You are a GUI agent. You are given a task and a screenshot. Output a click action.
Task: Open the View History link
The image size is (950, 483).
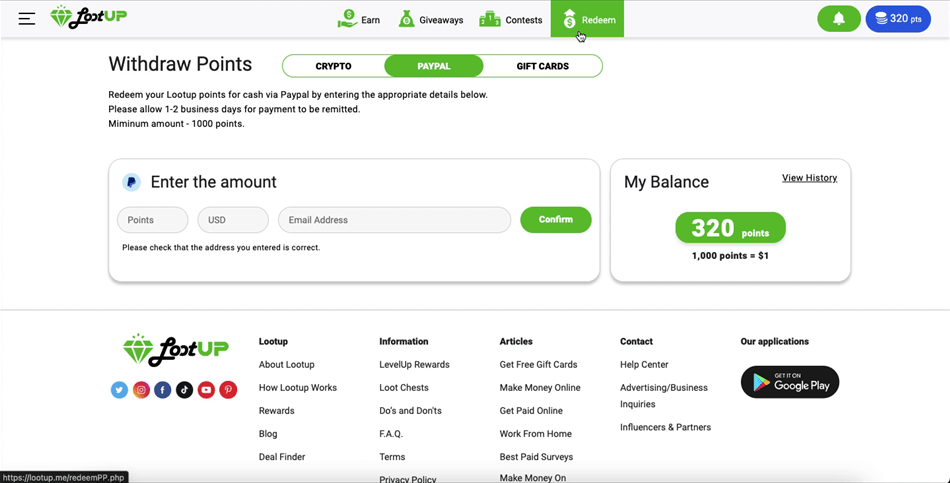point(809,178)
